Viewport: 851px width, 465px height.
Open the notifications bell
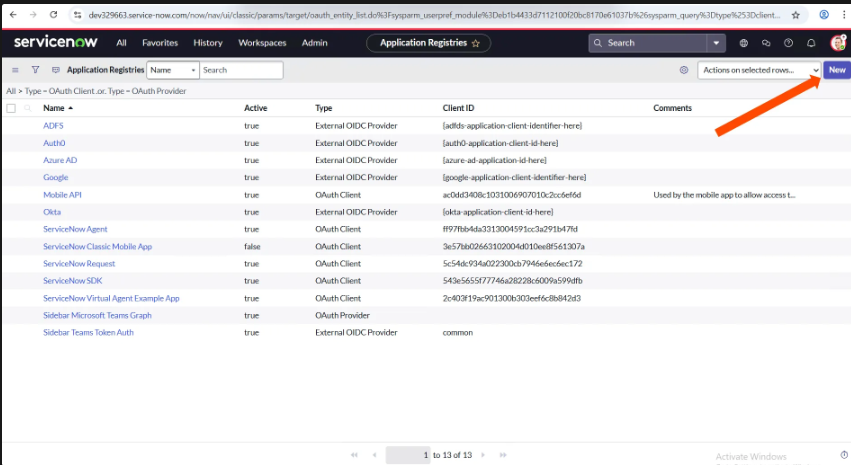point(811,43)
